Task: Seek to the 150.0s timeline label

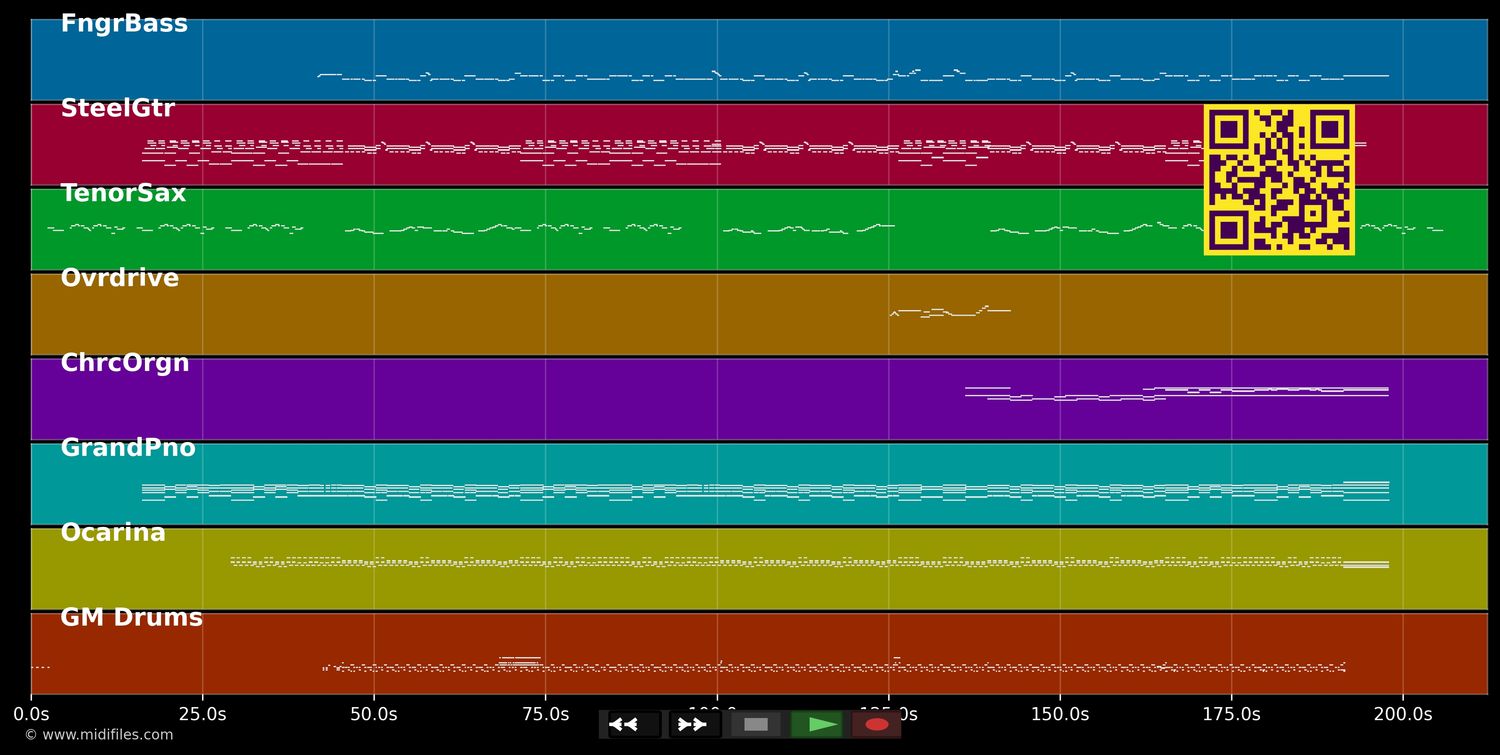Action: 1060,714
